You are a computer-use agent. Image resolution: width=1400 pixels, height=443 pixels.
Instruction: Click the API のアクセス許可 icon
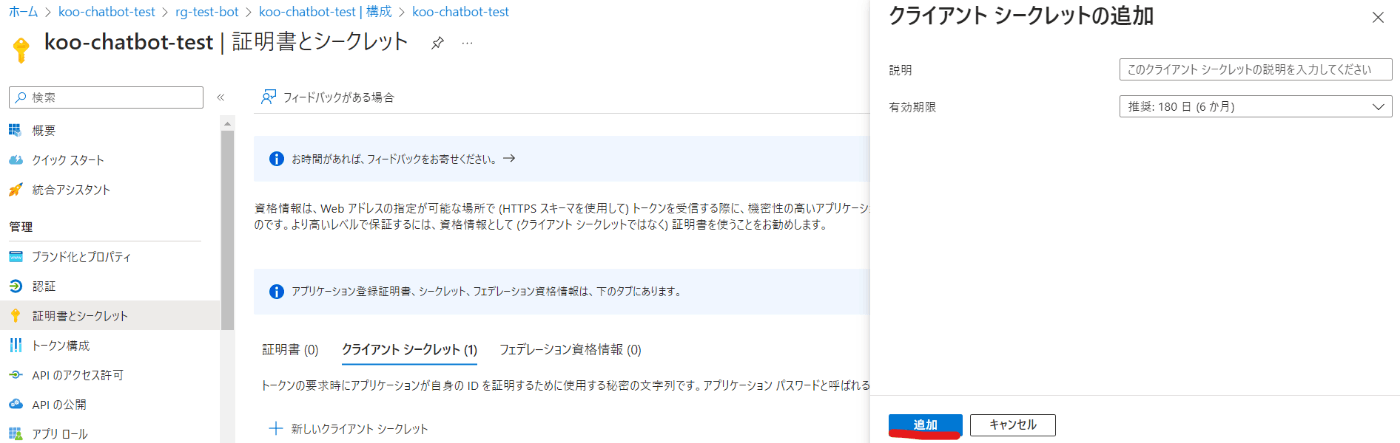(x=15, y=375)
